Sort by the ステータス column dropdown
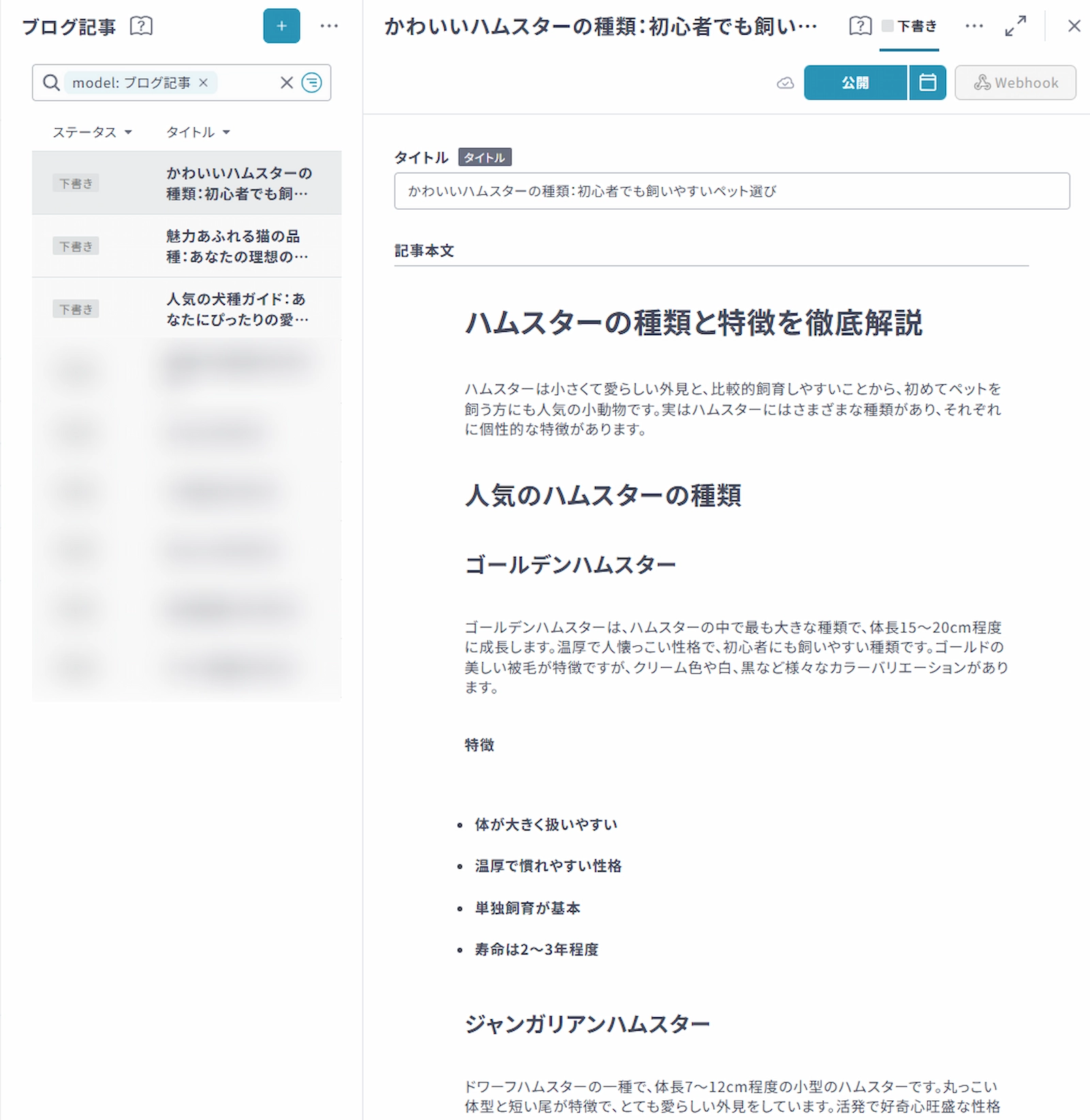This screenshot has width=1090, height=1120. 92,132
